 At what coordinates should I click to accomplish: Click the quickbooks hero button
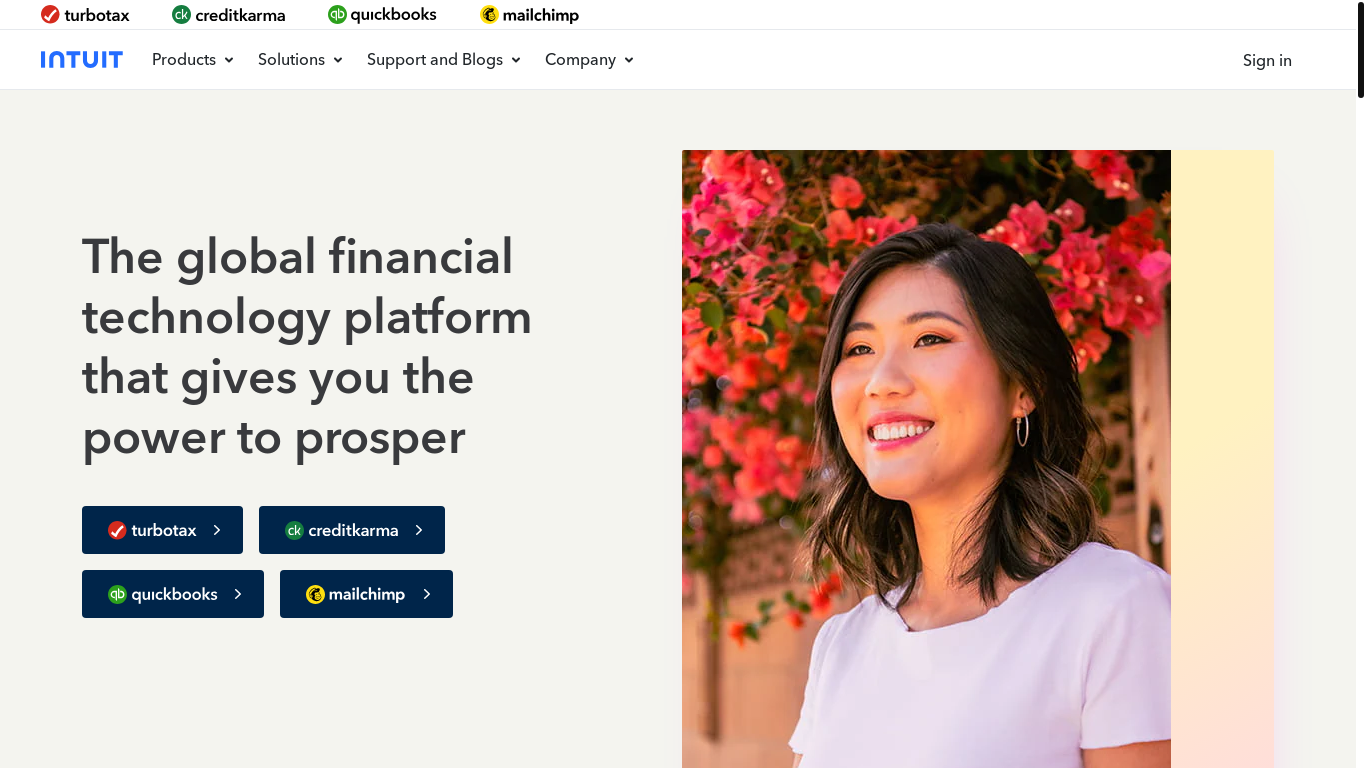click(x=173, y=594)
